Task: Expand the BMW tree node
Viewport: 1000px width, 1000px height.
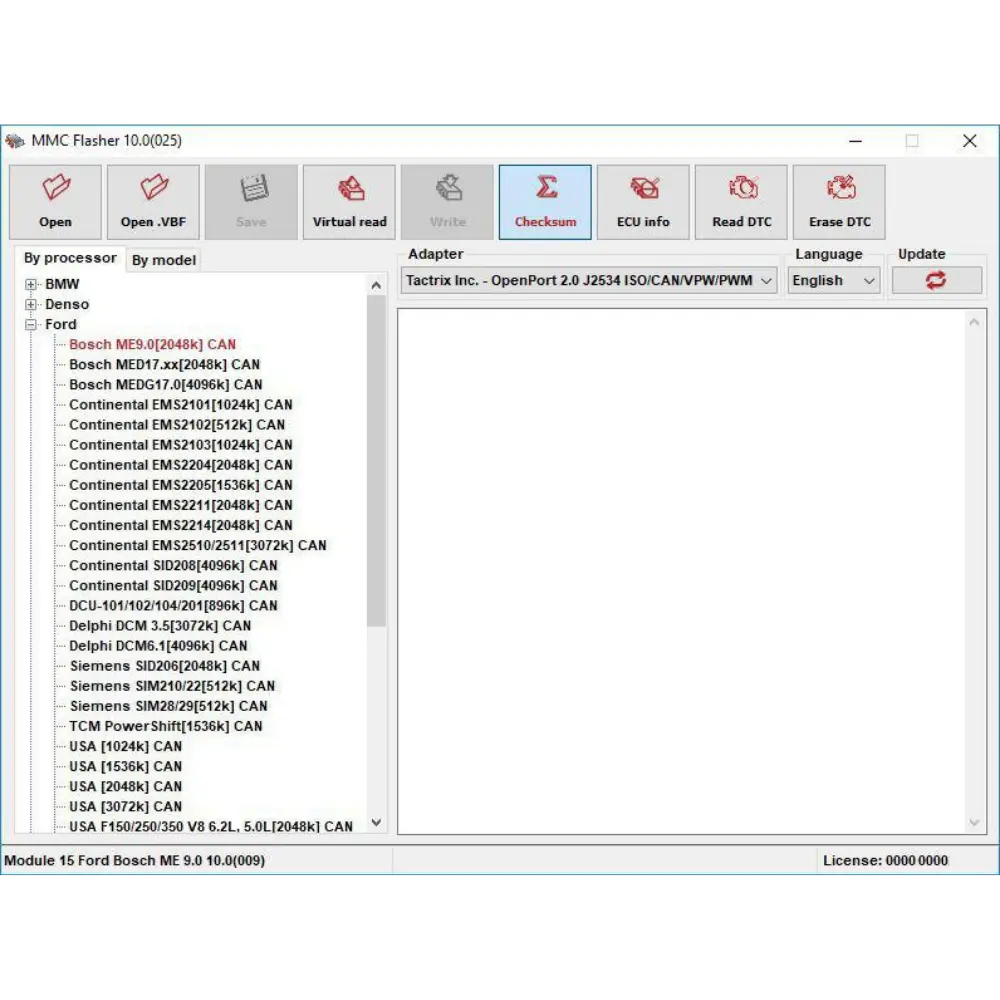Action: point(31,284)
